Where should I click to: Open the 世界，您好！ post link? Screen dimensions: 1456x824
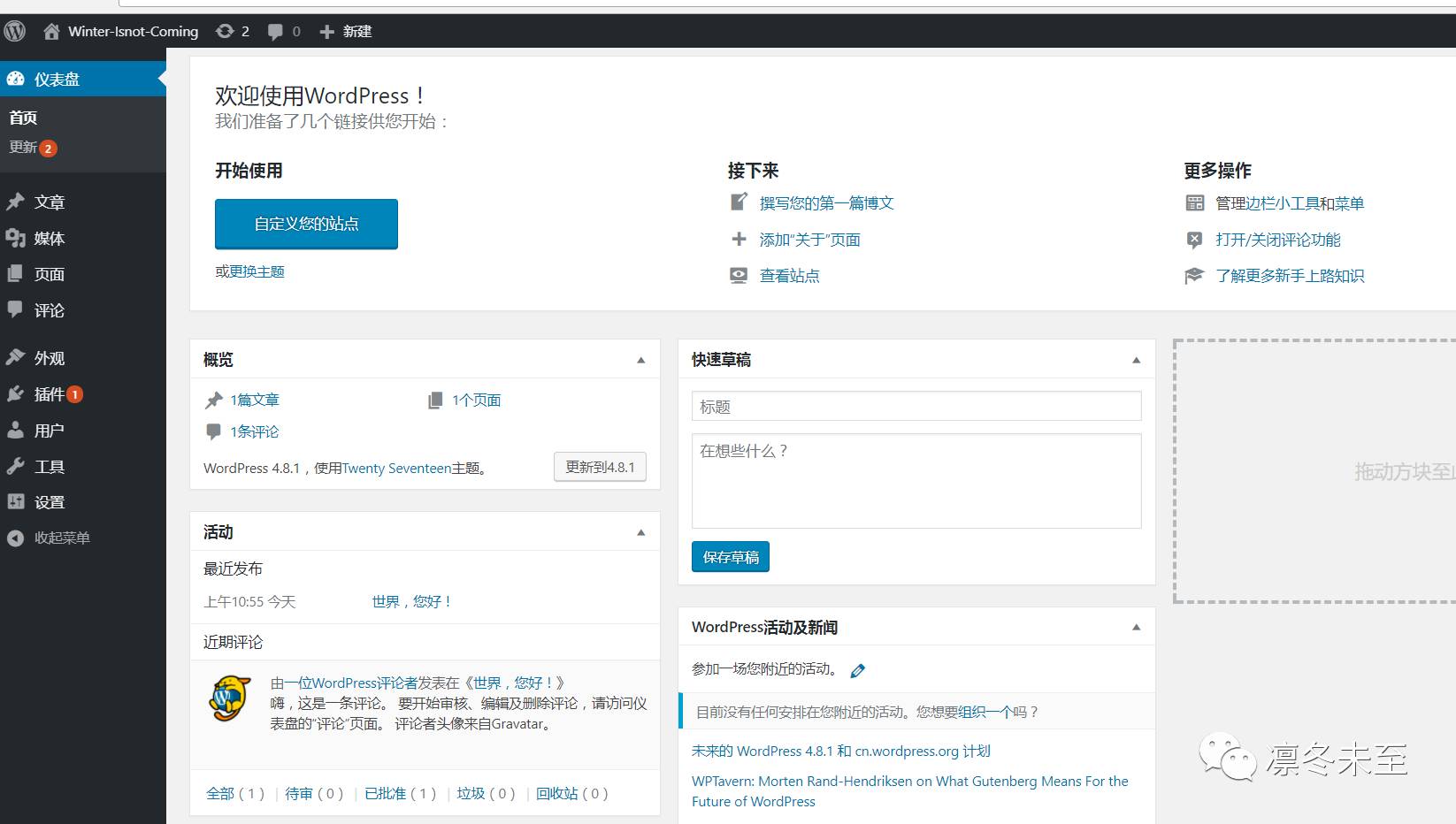click(x=412, y=601)
